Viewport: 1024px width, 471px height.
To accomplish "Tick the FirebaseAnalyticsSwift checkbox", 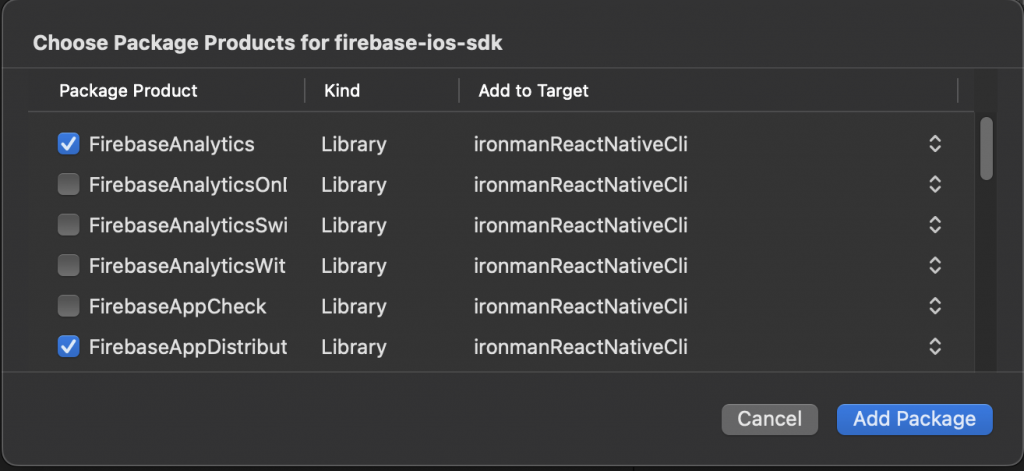I will (x=69, y=225).
